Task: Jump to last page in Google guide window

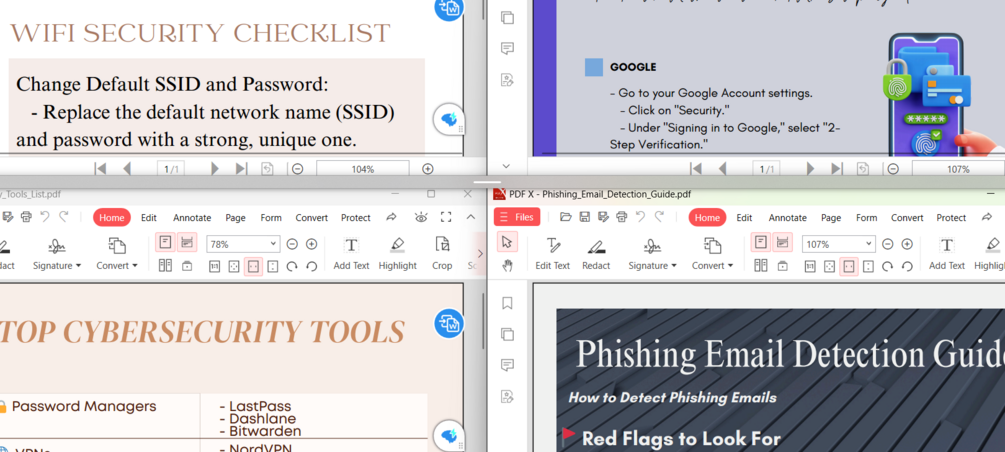Action: click(x=836, y=169)
